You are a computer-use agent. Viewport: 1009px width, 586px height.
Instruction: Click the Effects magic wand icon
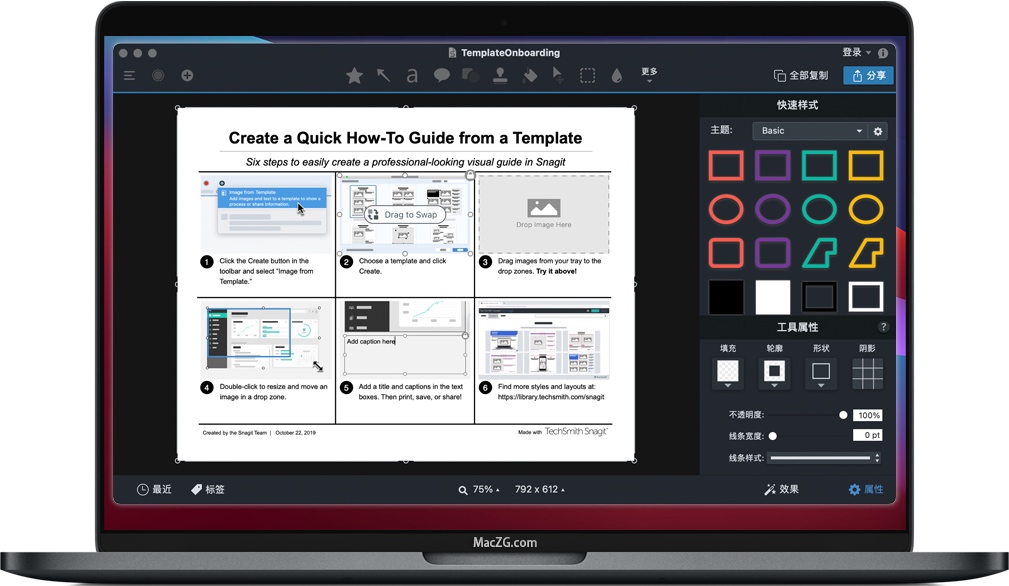(x=770, y=489)
